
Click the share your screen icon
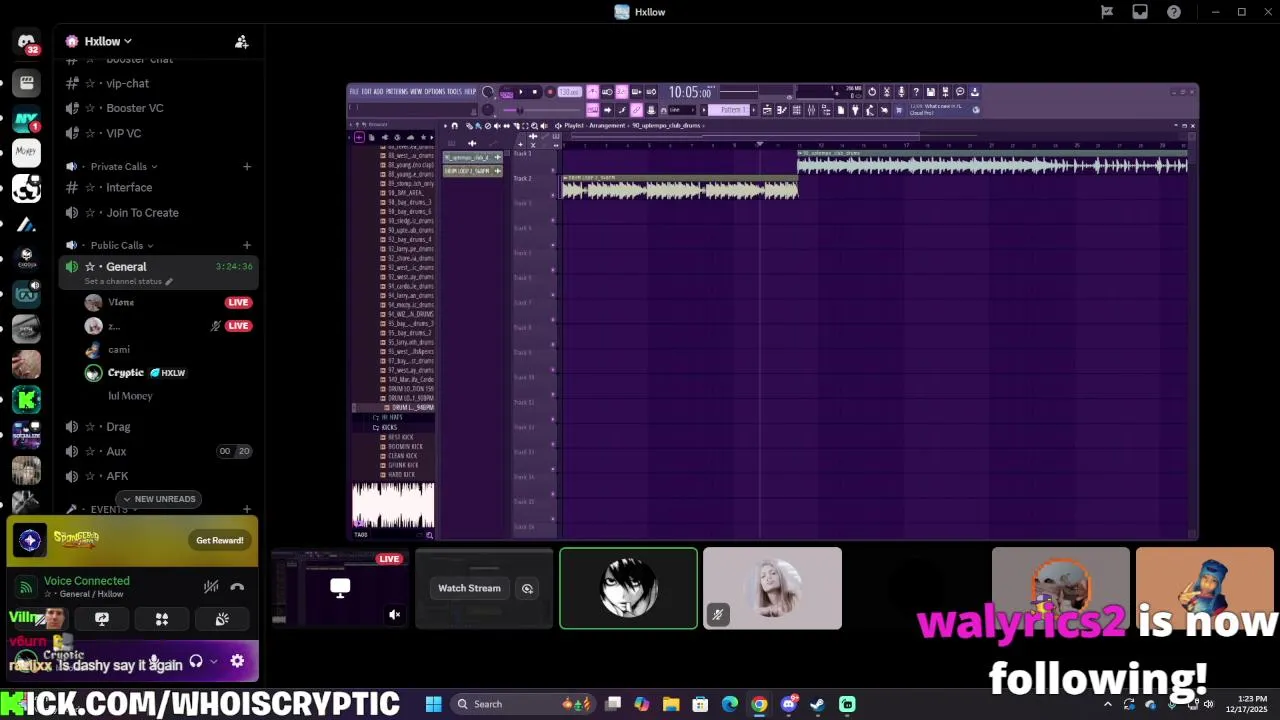[102, 619]
